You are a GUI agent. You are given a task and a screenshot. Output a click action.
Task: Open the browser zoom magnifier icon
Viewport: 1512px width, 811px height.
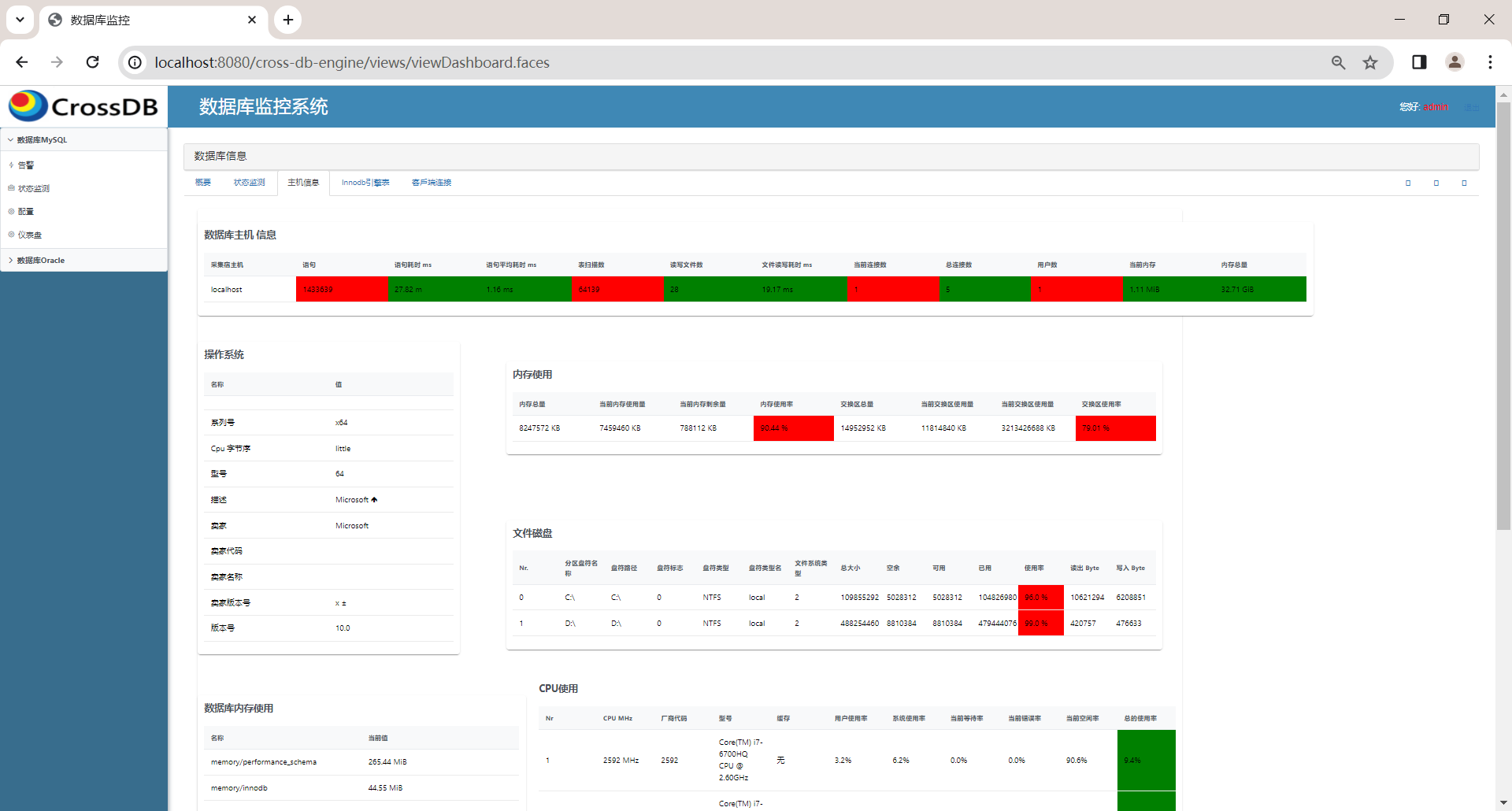click(1338, 62)
